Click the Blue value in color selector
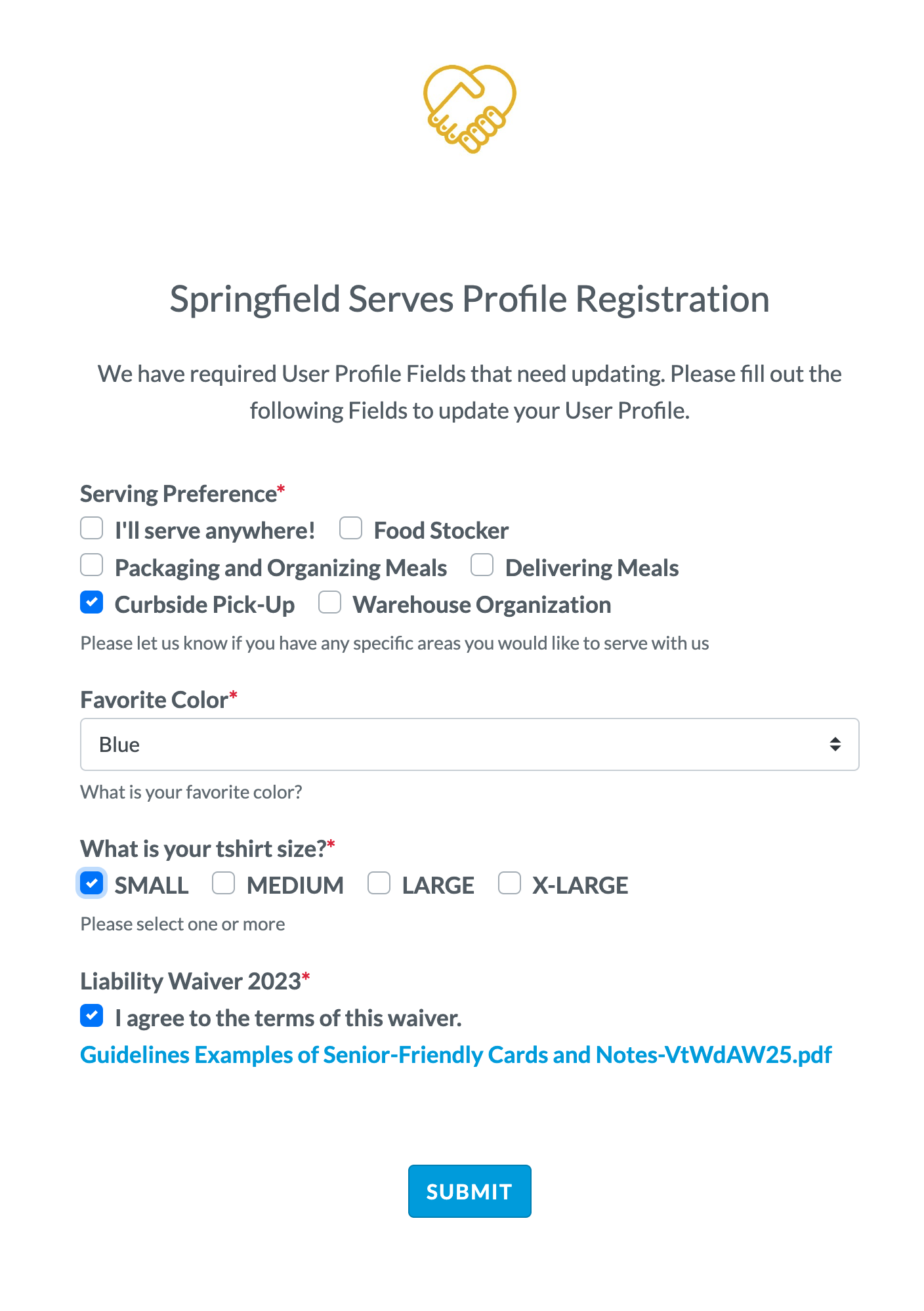 click(x=119, y=745)
